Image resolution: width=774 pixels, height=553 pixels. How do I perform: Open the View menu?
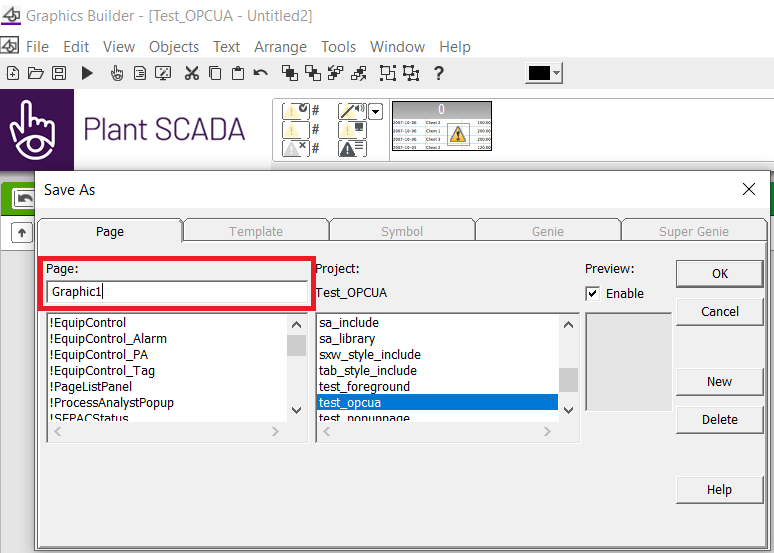click(119, 47)
